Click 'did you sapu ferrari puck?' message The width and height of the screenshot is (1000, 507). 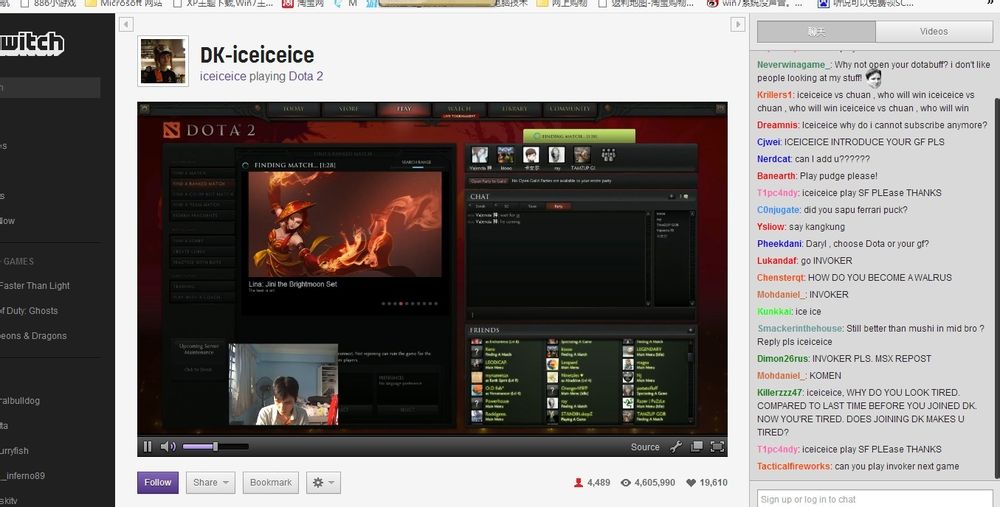[x=855, y=210]
